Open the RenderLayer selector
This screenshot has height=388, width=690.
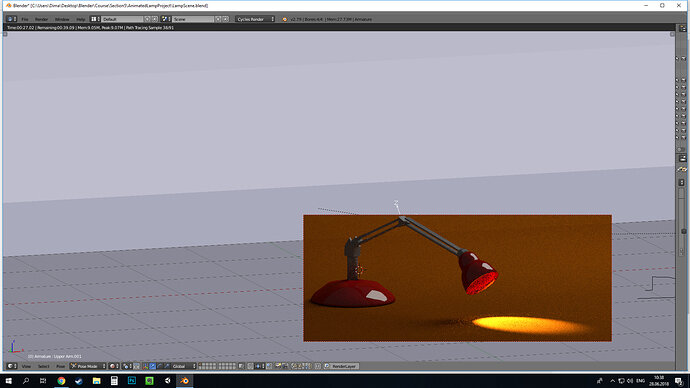342,366
